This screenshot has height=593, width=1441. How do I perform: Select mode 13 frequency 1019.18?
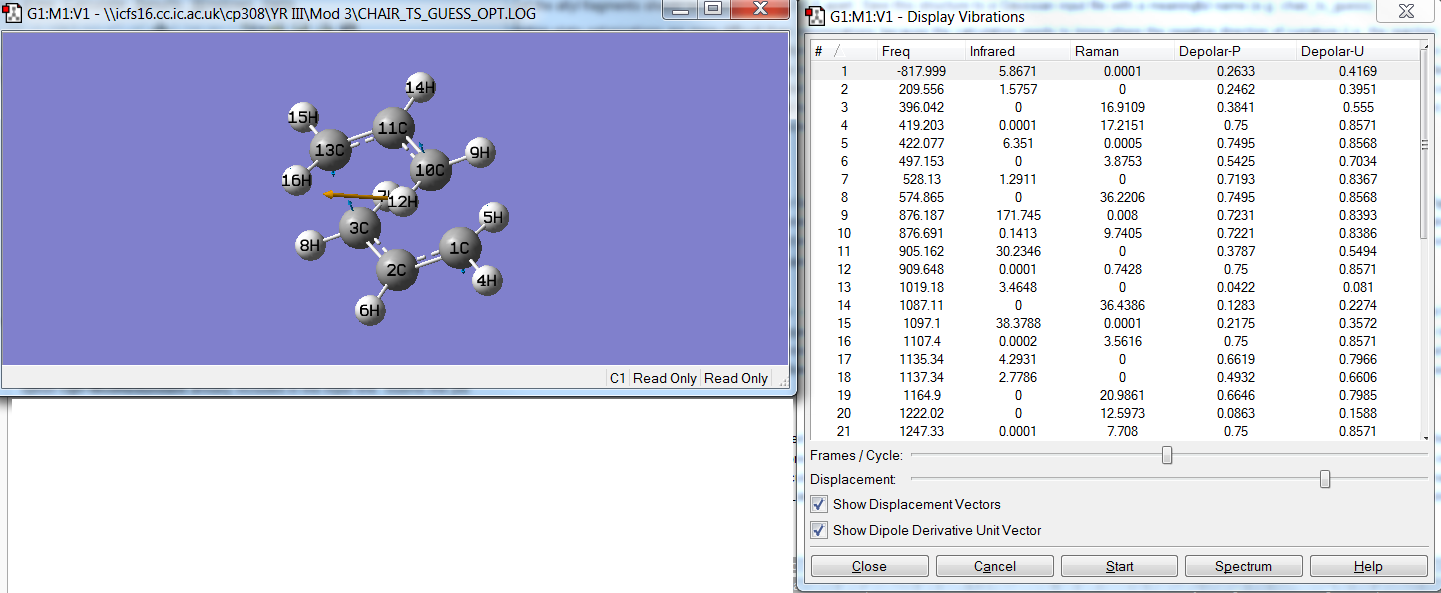[1115, 287]
